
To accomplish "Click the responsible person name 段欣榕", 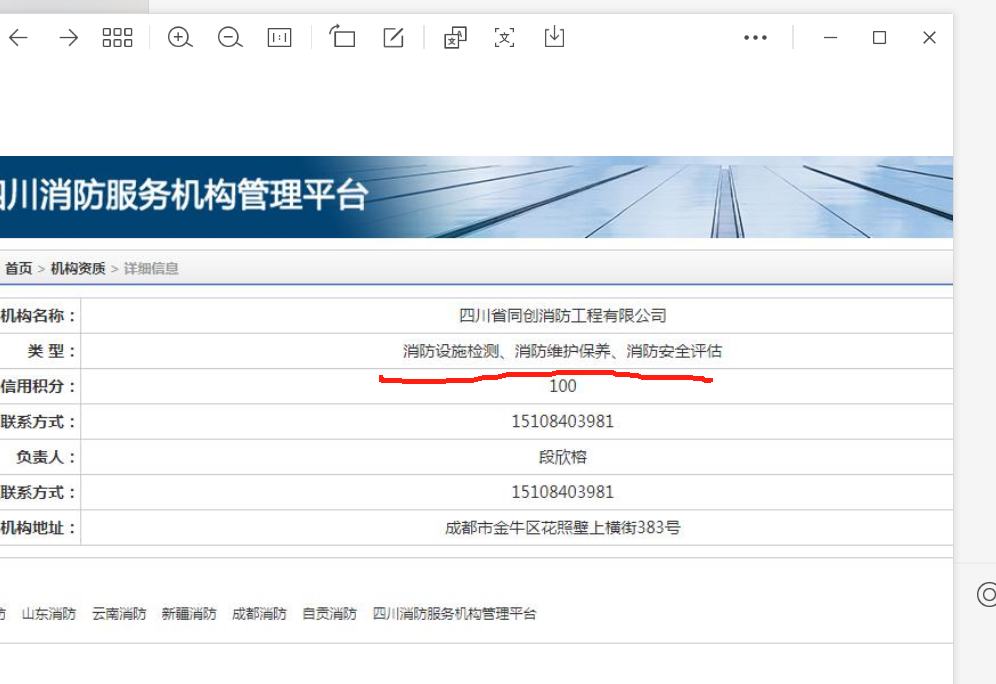I will click(x=563, y=457).
